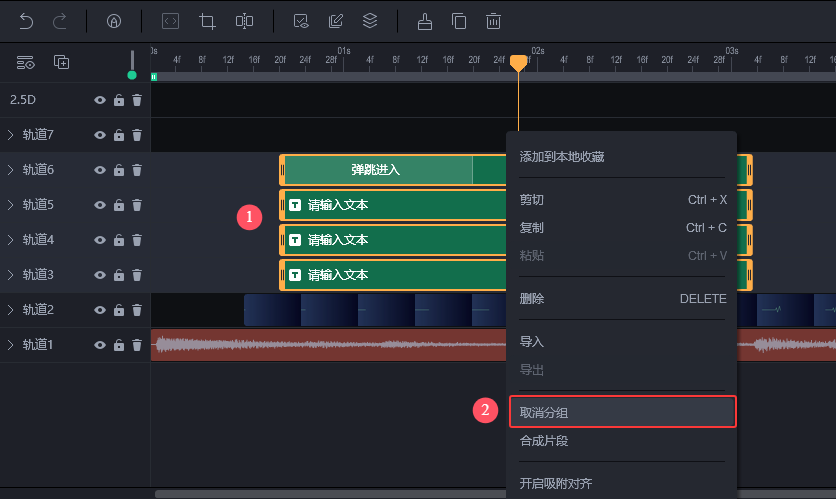
Task: Toggle the lock on 轨道3
Action: (x=119, y=275)
